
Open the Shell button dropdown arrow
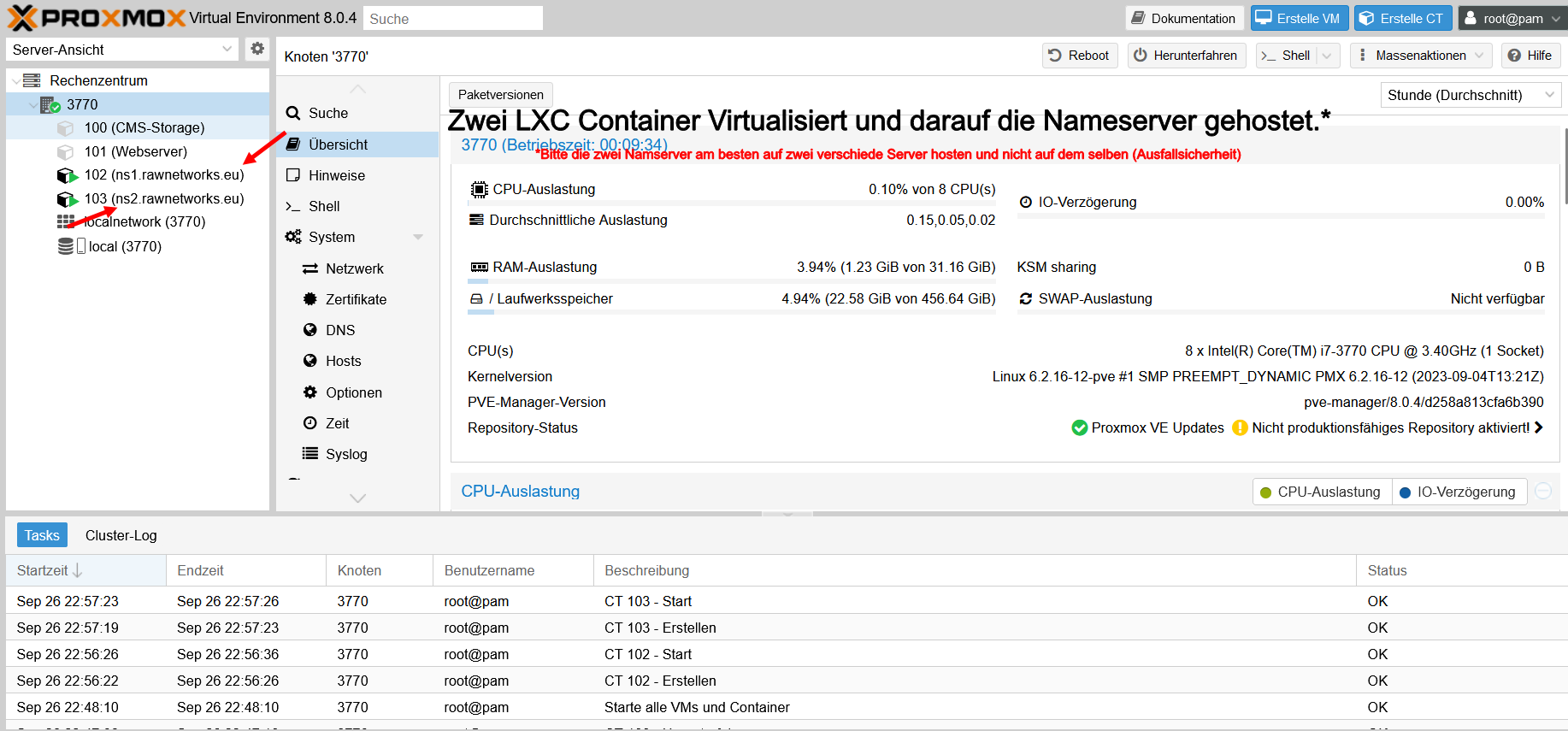[1328, 56]
